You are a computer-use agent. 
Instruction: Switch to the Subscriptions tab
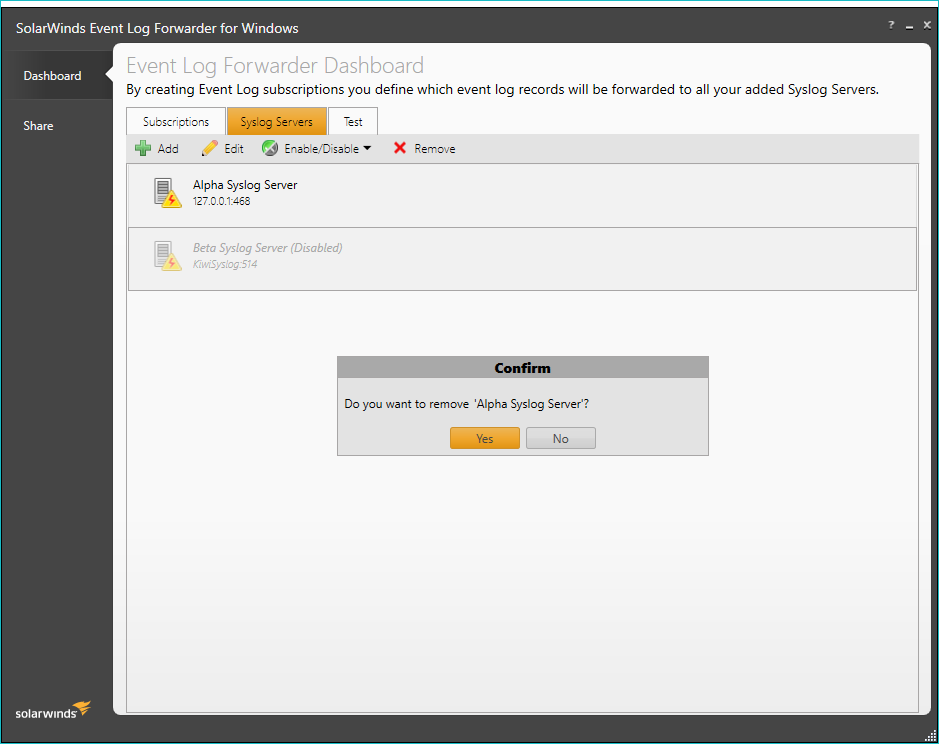(x=176, y=122)
